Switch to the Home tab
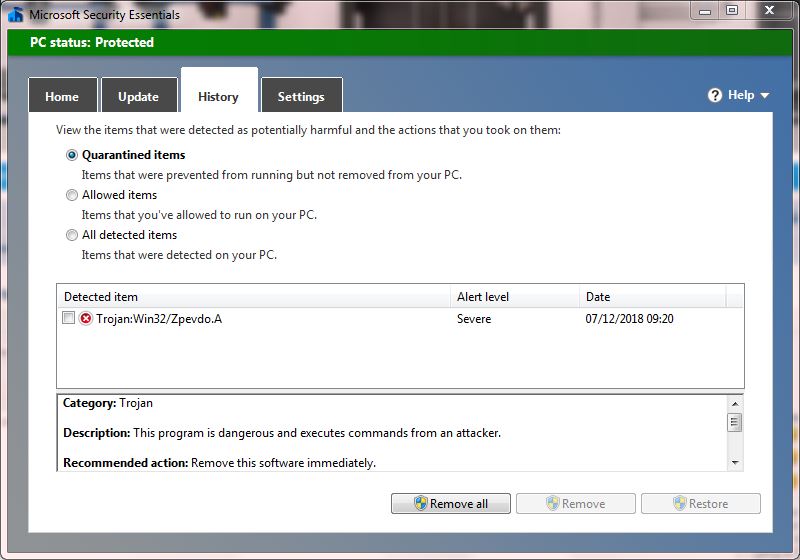Image resolution: width=800 pixels, height=560 pixels. tap(62, 96)
